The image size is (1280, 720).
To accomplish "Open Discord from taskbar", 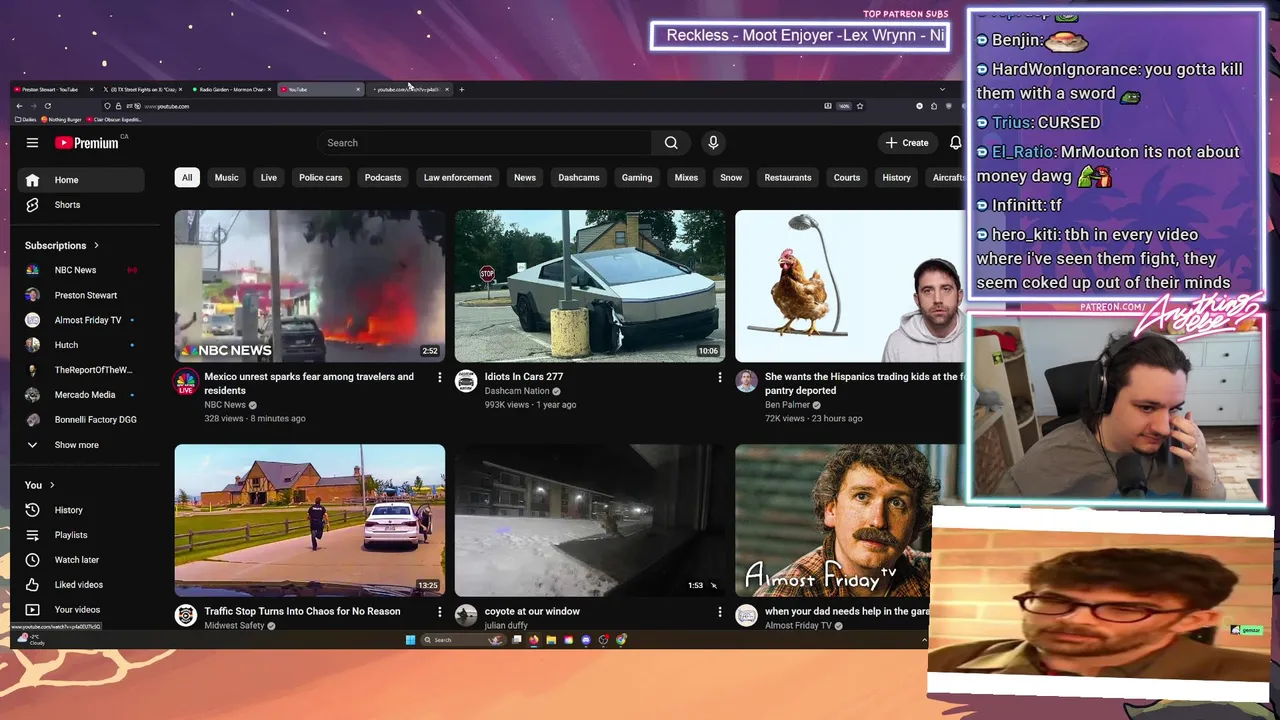I will pyautogui.click(x=586, y=640).
